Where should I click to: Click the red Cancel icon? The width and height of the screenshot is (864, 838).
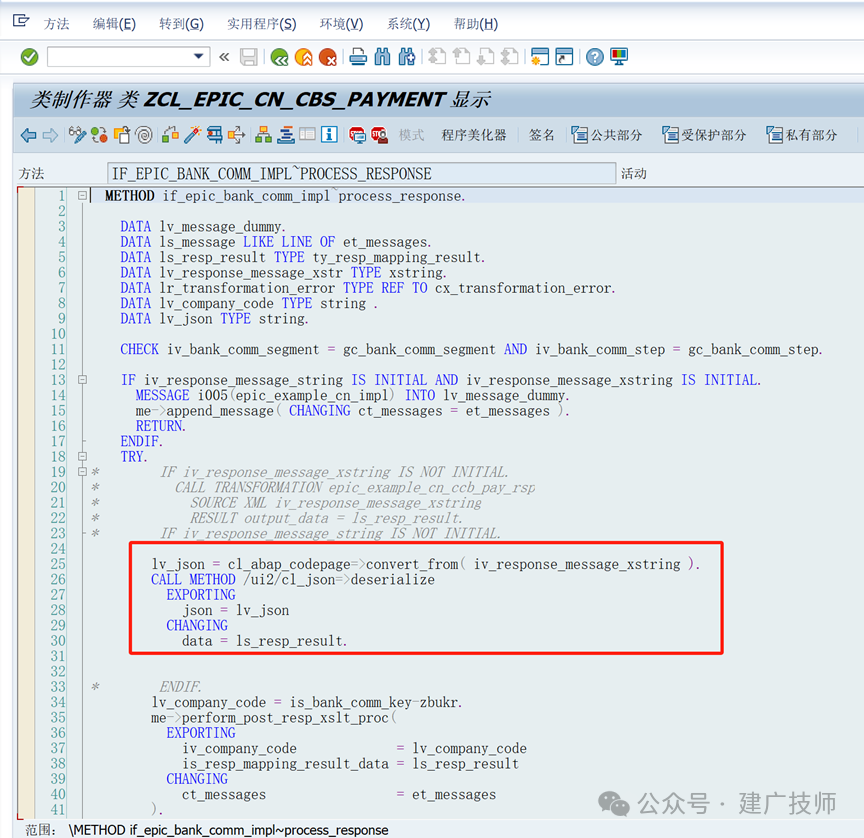pyautogui.click(x=328, y=57)
